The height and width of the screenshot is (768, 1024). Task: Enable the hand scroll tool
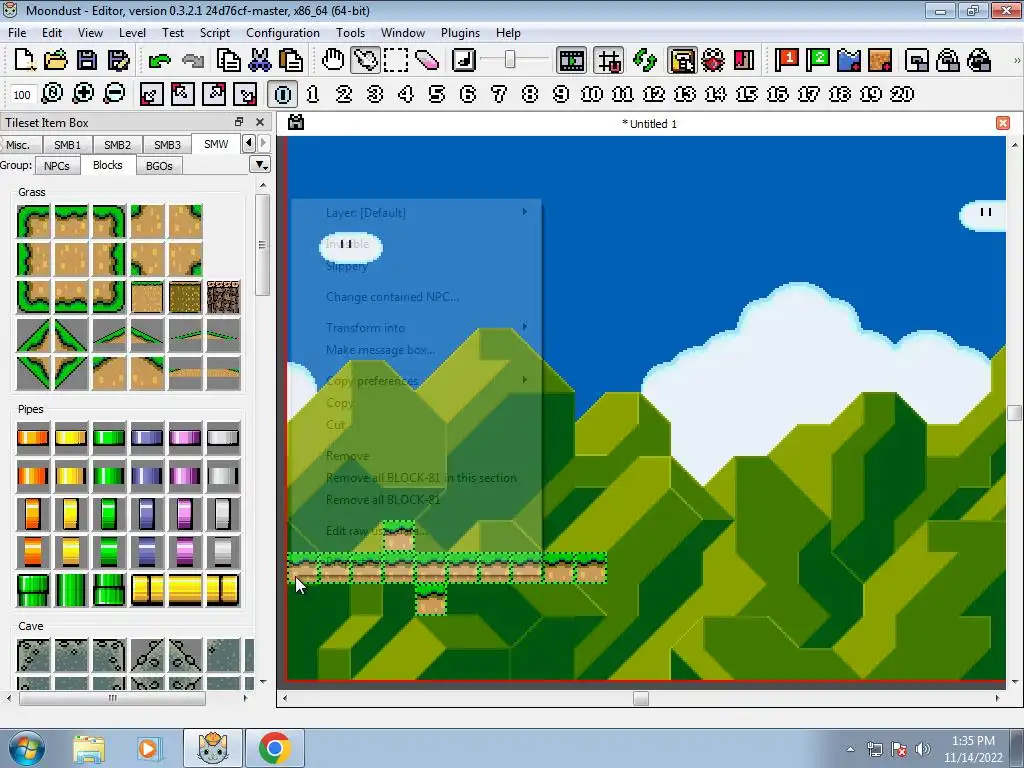pyautogui.click(x=333, y=60)
